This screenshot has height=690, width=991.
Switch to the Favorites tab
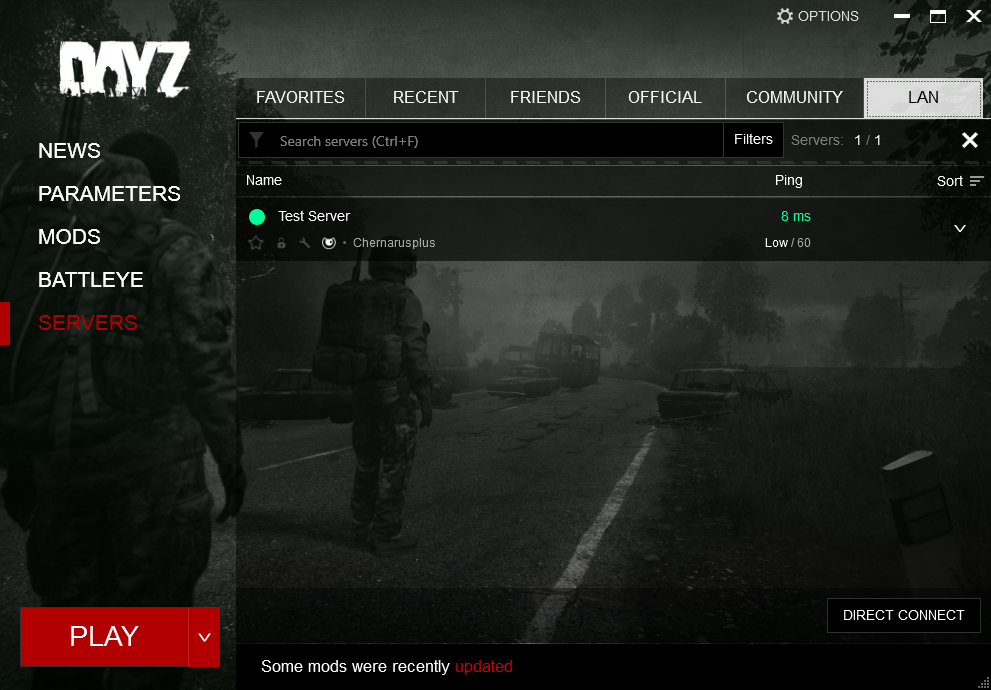pos(300,98)
